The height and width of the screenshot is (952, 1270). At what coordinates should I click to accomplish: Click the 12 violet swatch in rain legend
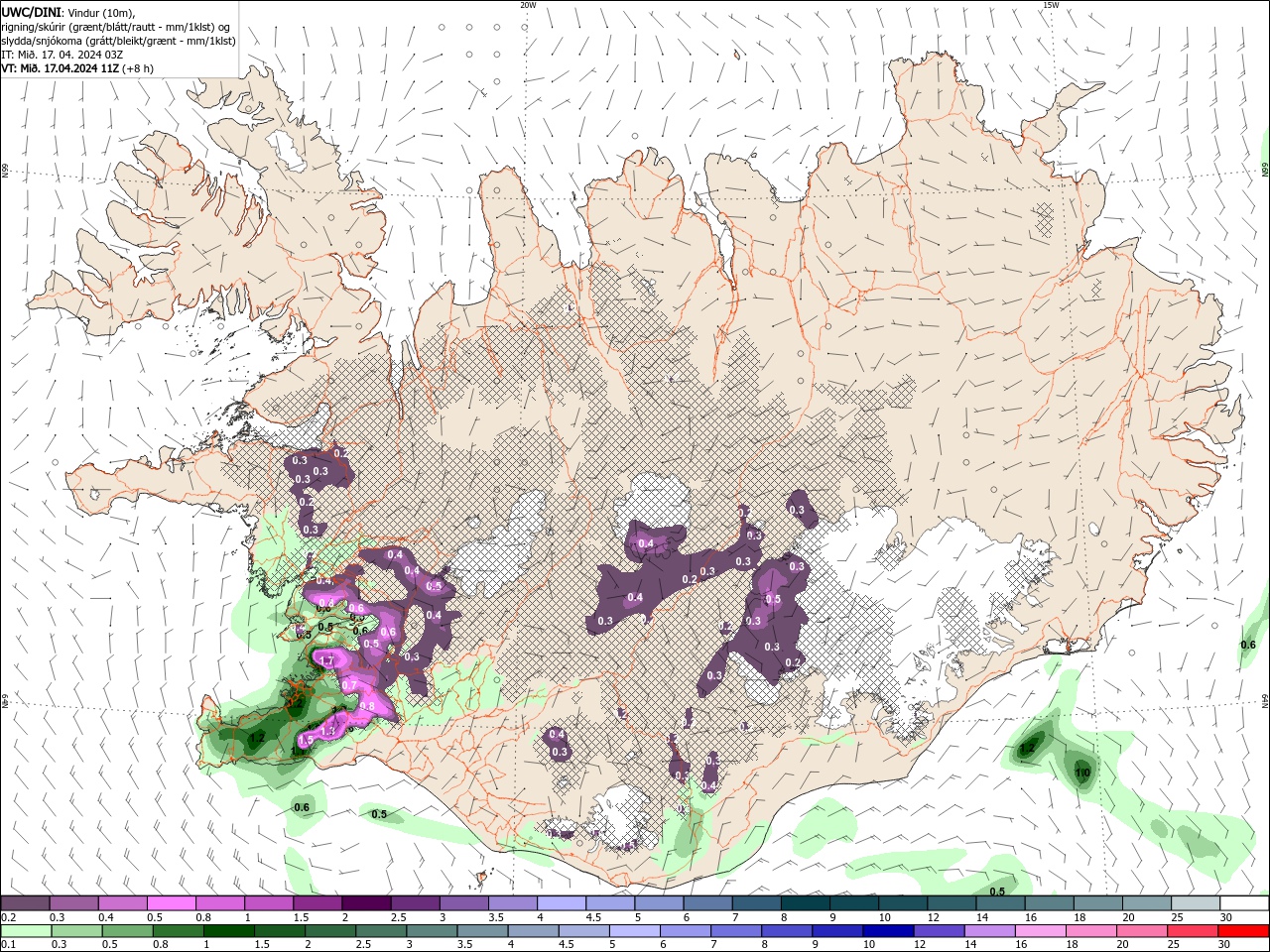[939, 931]
